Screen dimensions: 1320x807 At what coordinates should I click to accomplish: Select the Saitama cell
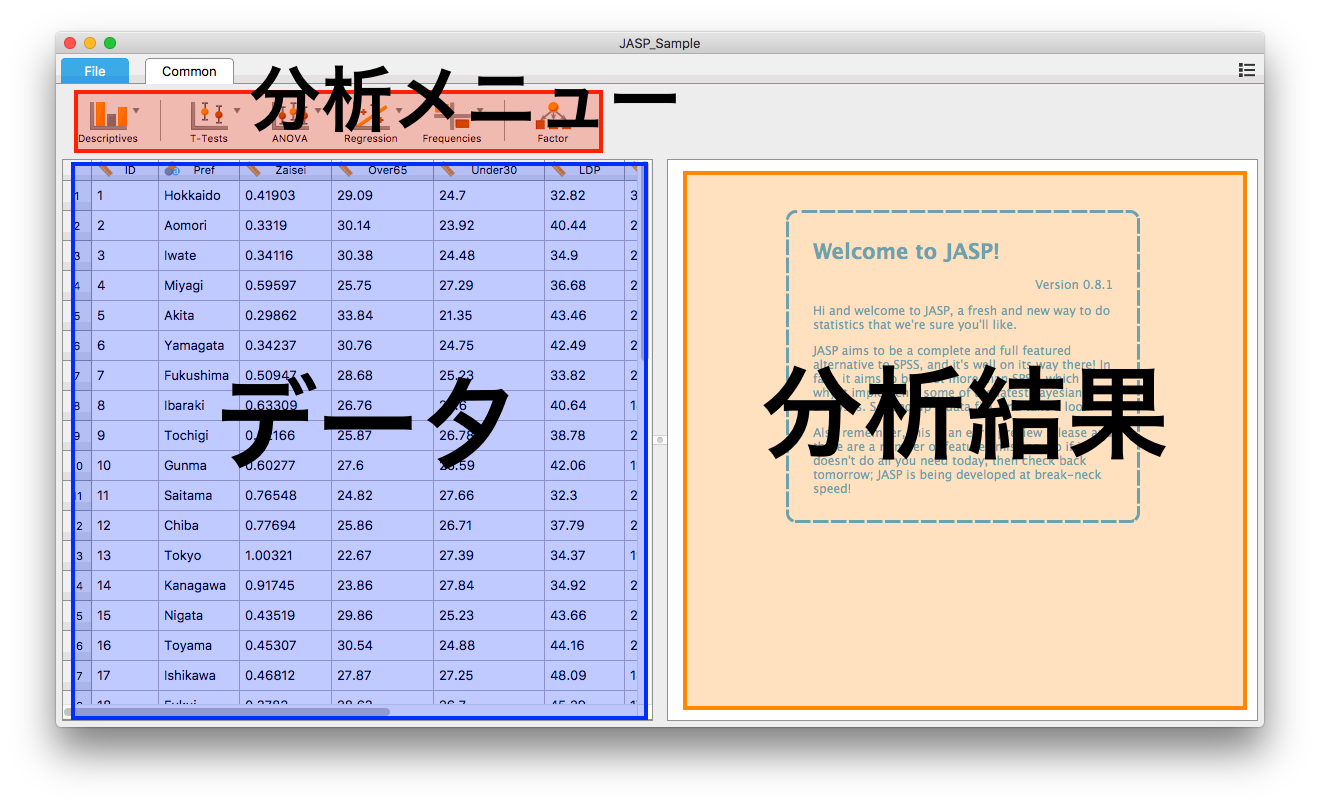click(x=199, y=495)
